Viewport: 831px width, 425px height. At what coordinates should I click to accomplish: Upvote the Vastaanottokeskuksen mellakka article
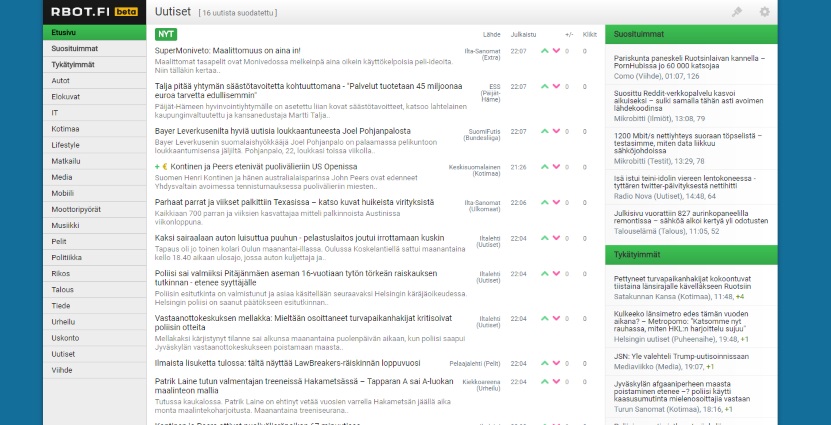pos(545,318)
